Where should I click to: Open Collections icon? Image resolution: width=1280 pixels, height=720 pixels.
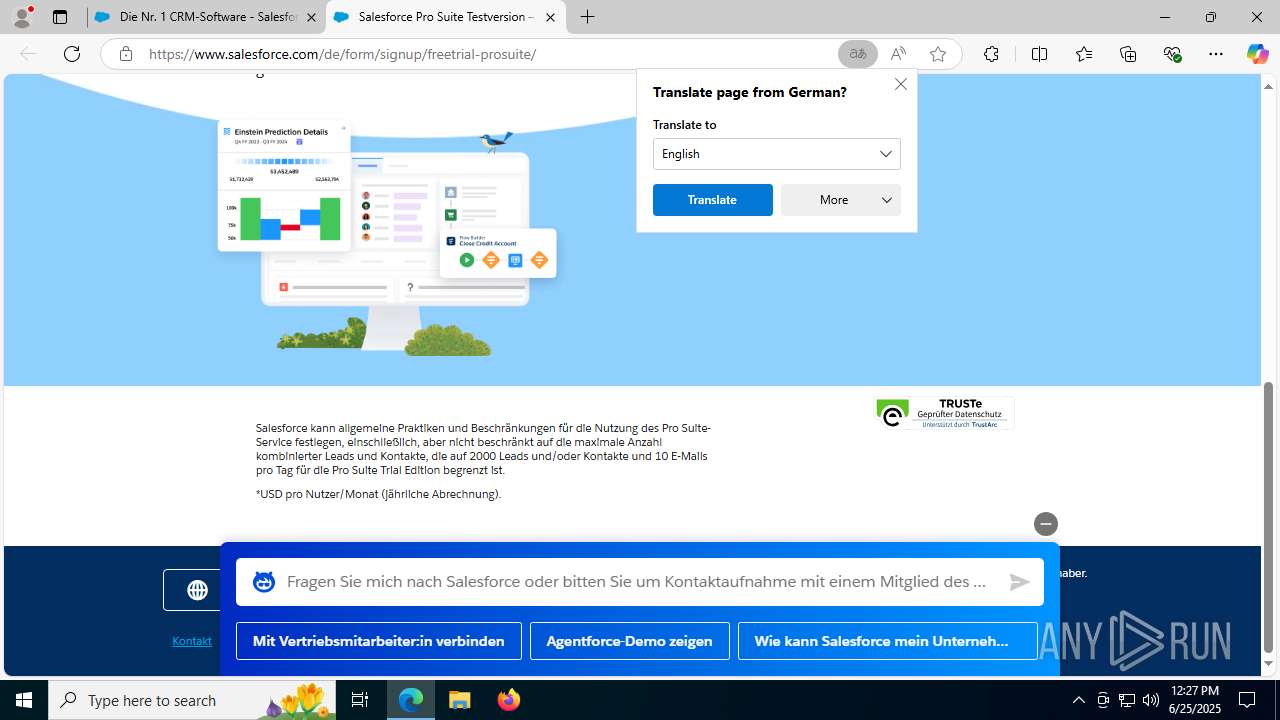pos(1128,54)
